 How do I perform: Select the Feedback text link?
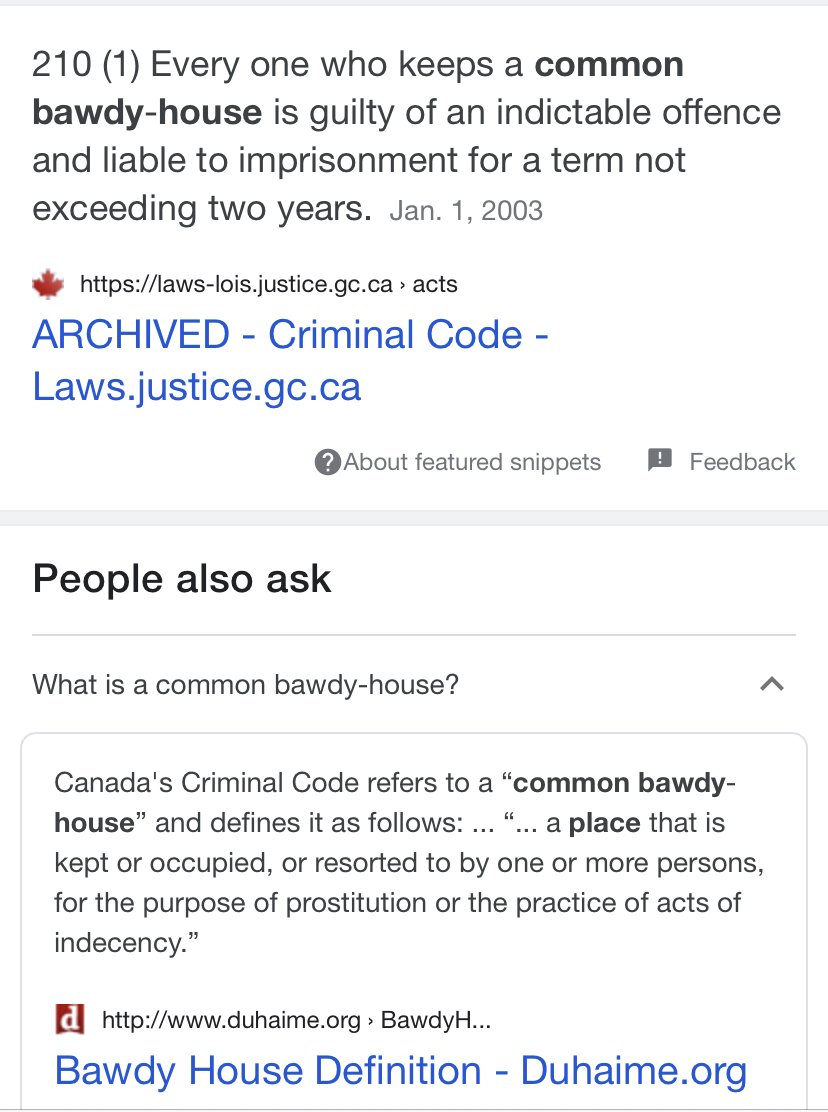742,462
